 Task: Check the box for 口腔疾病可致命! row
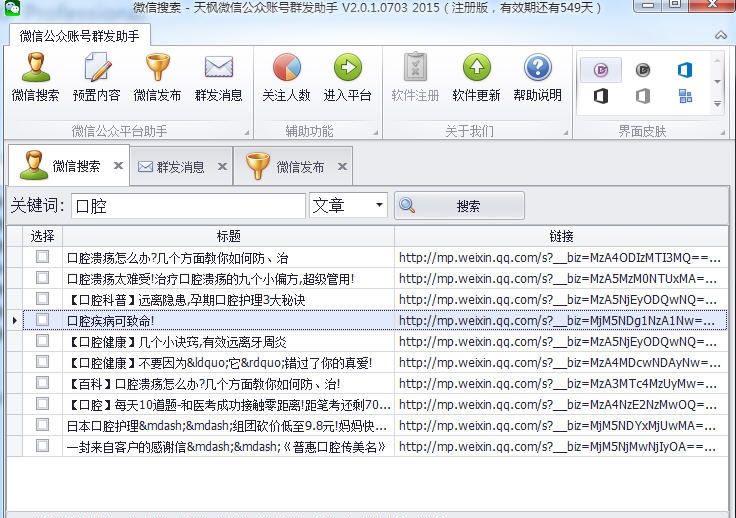pyautogui.click(x=42, y=320)
